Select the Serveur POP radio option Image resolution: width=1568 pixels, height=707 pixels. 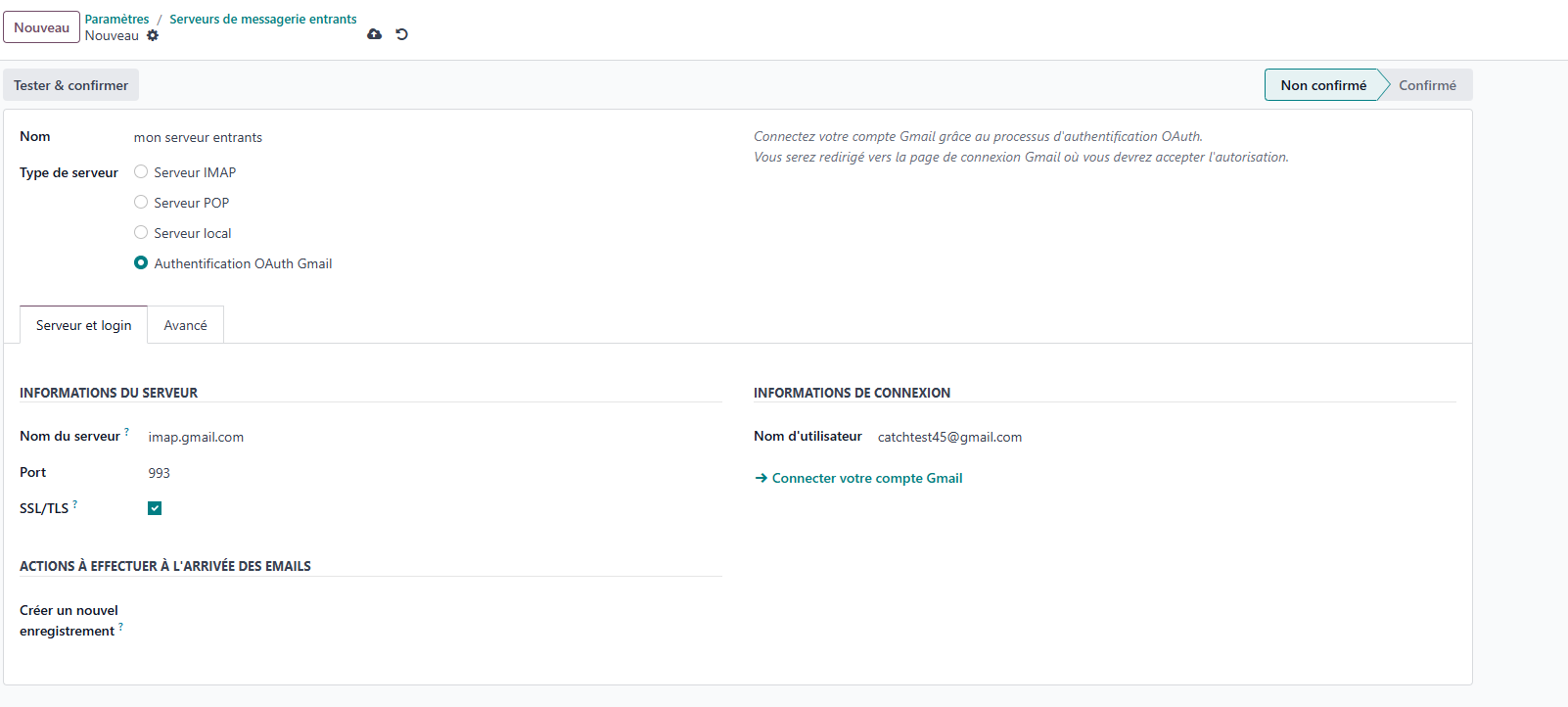click(141, 202)
